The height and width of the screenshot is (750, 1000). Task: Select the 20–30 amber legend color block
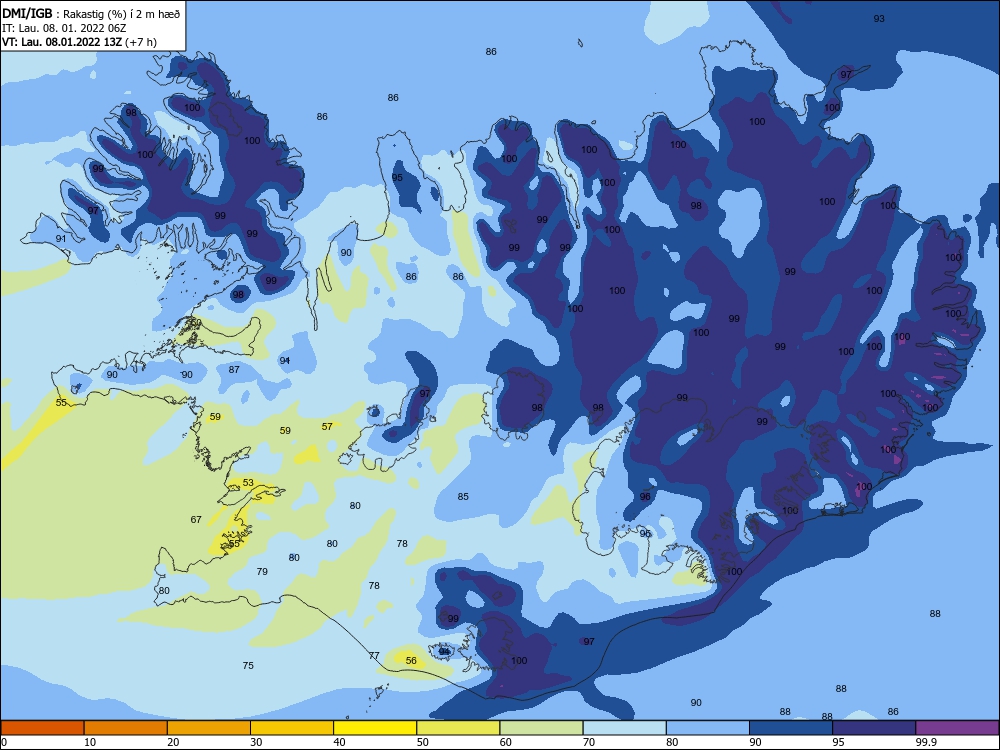click(209, 728)
